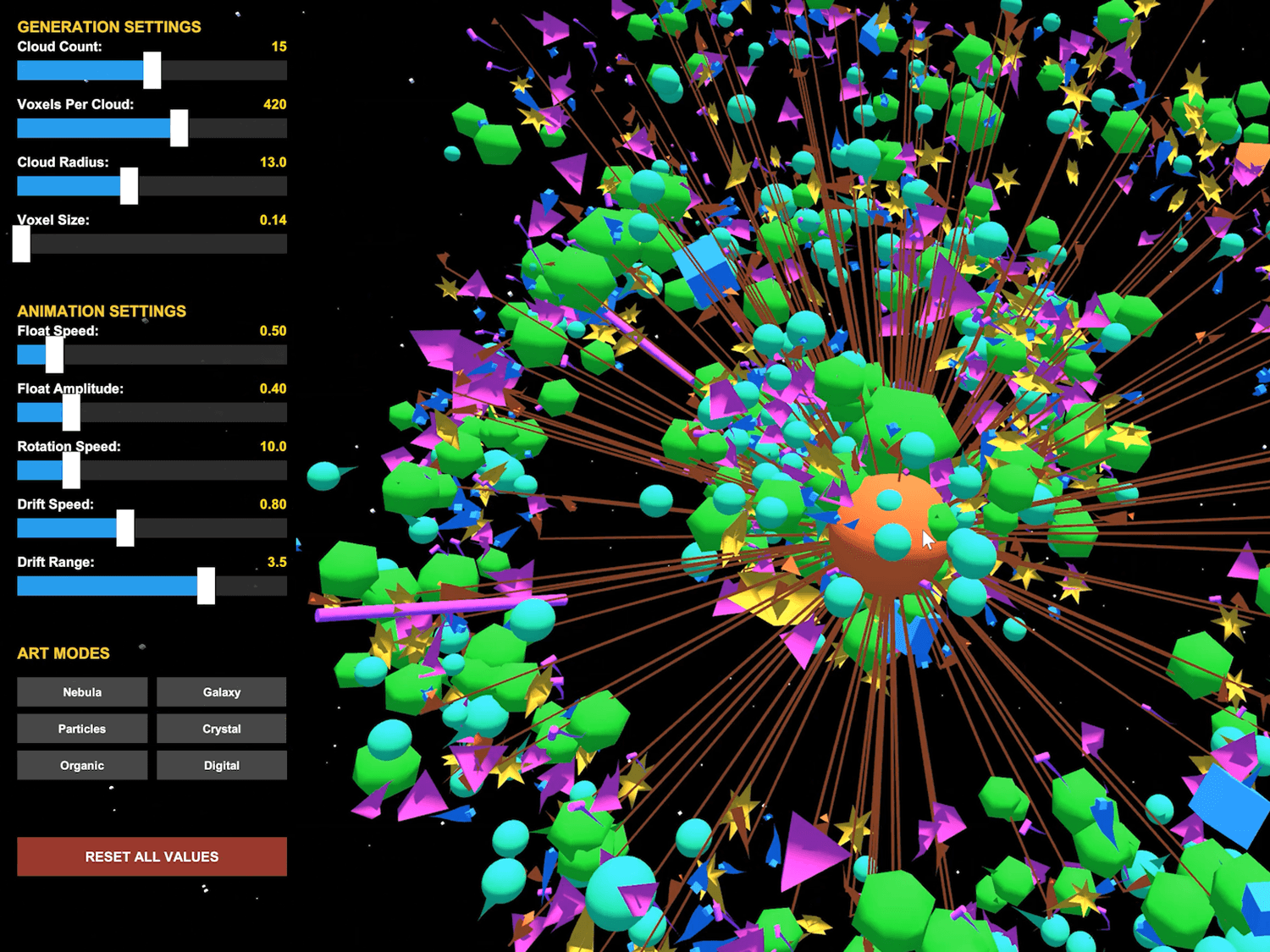Click the Float Amplitude label

click(70, 388)
